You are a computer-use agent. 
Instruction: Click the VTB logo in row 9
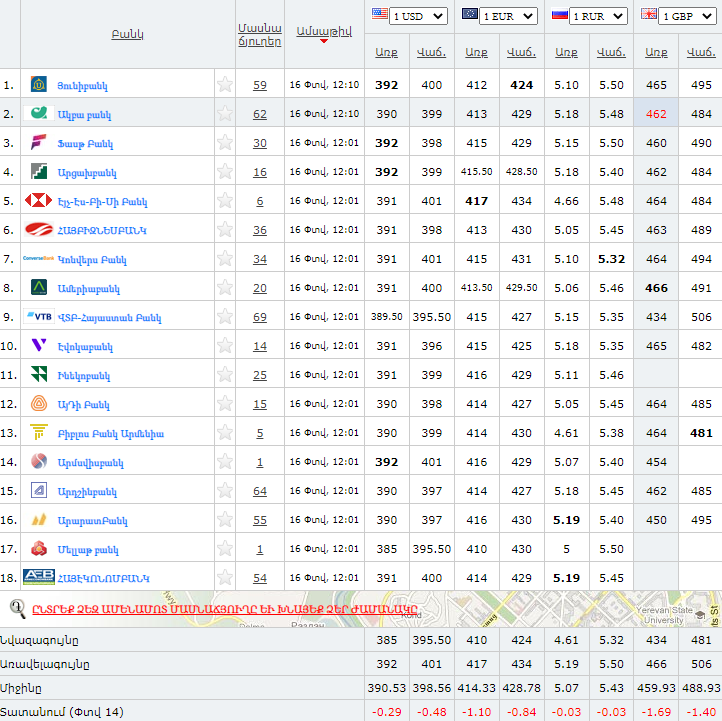(x=39, y=316)
